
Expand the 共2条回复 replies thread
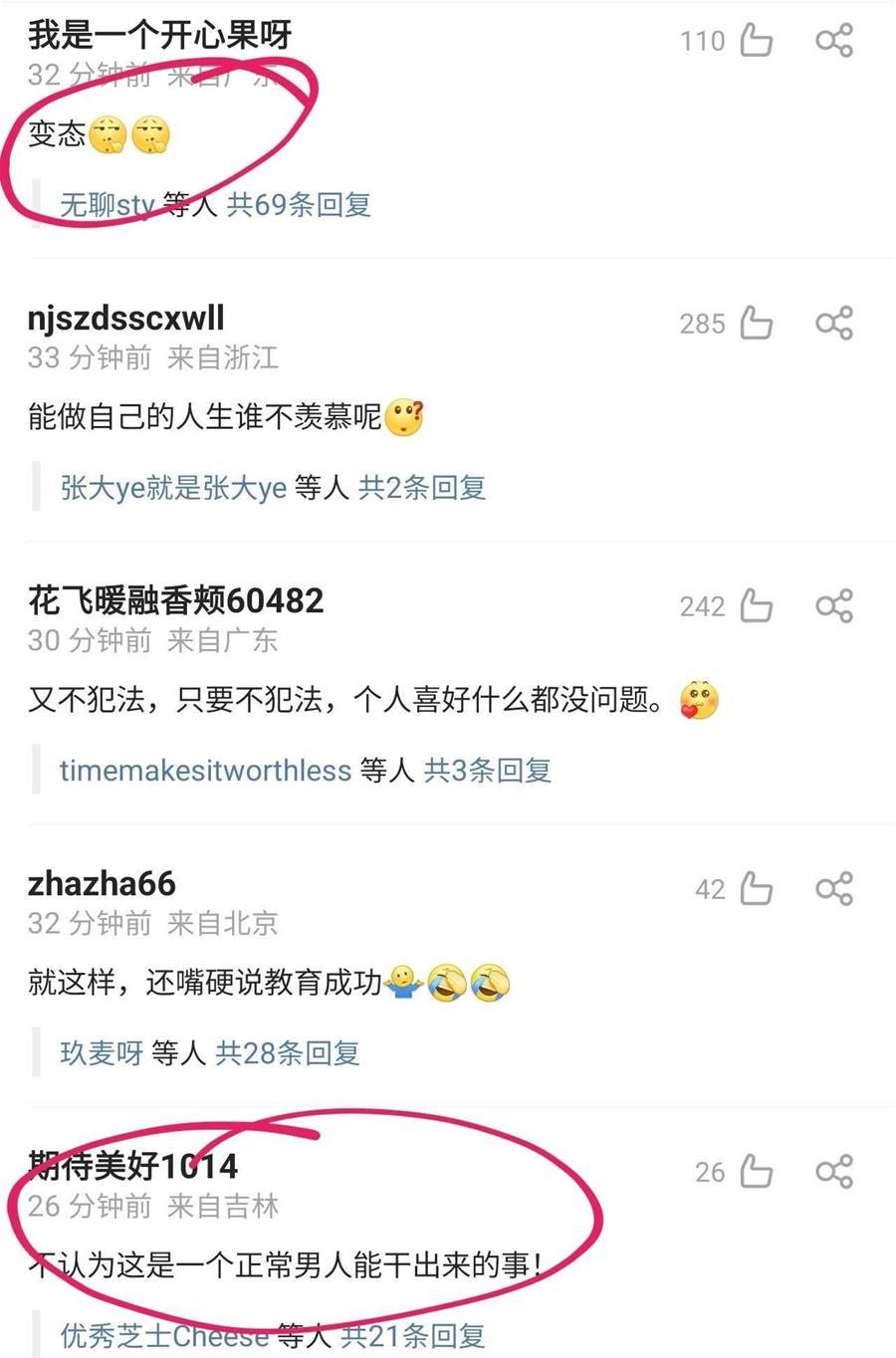click(x=422, y=488)
